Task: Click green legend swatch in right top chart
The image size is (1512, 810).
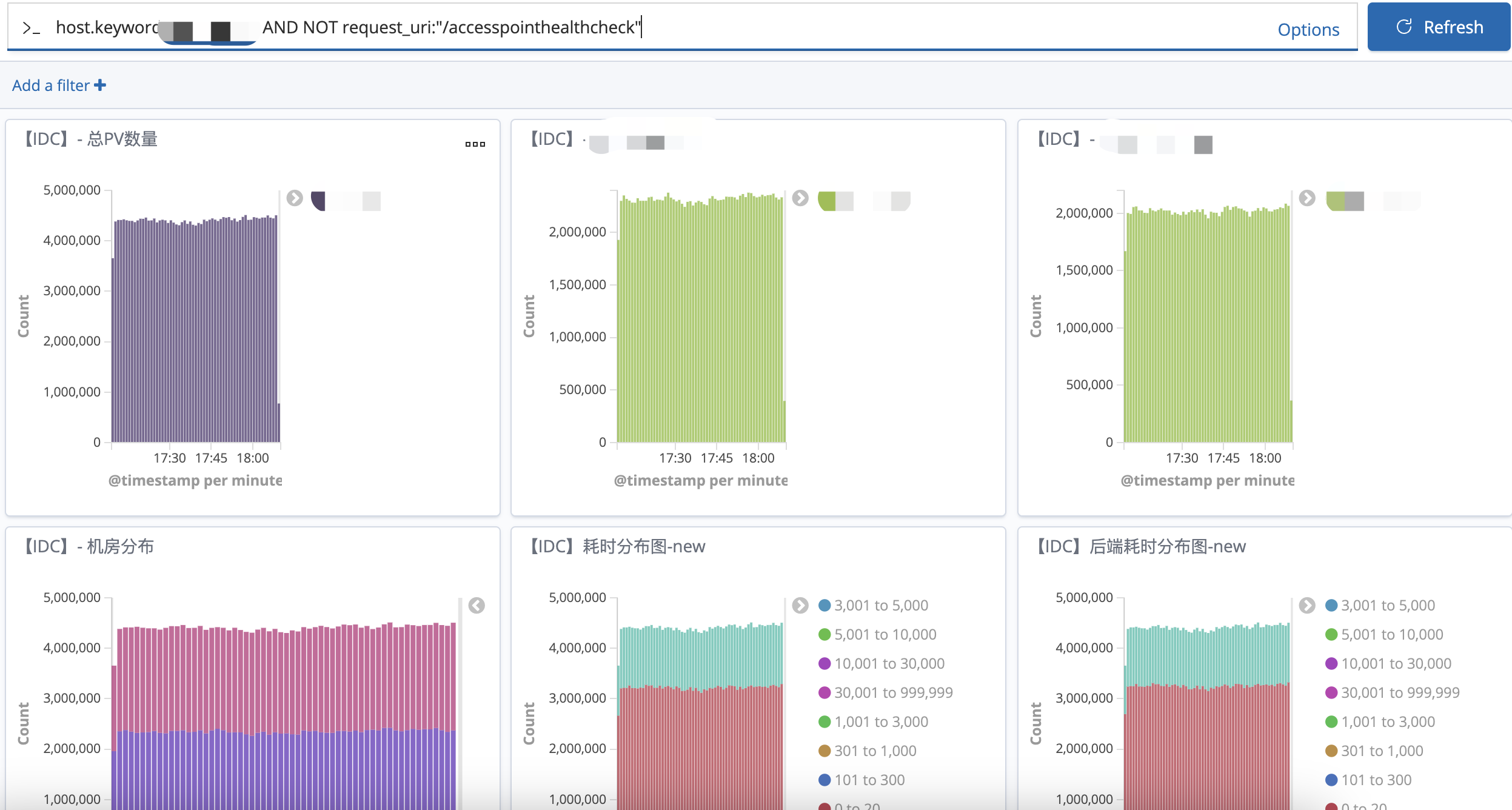Action: [x=1336, y=201]
